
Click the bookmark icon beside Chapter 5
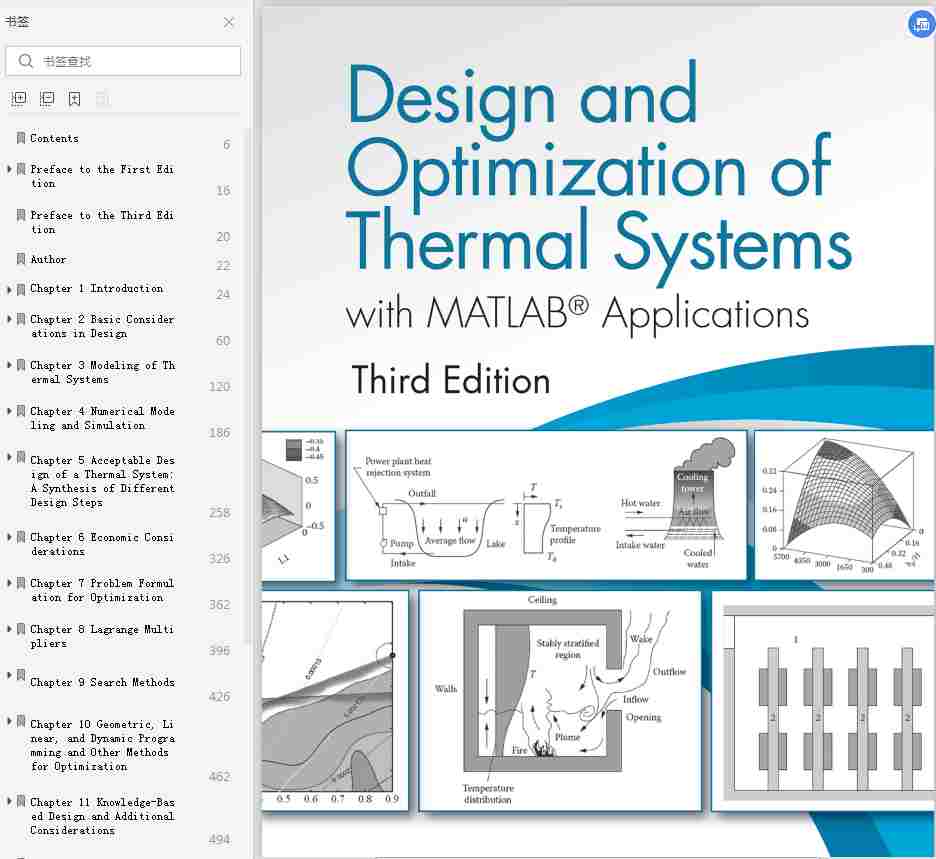click(21, 458)
